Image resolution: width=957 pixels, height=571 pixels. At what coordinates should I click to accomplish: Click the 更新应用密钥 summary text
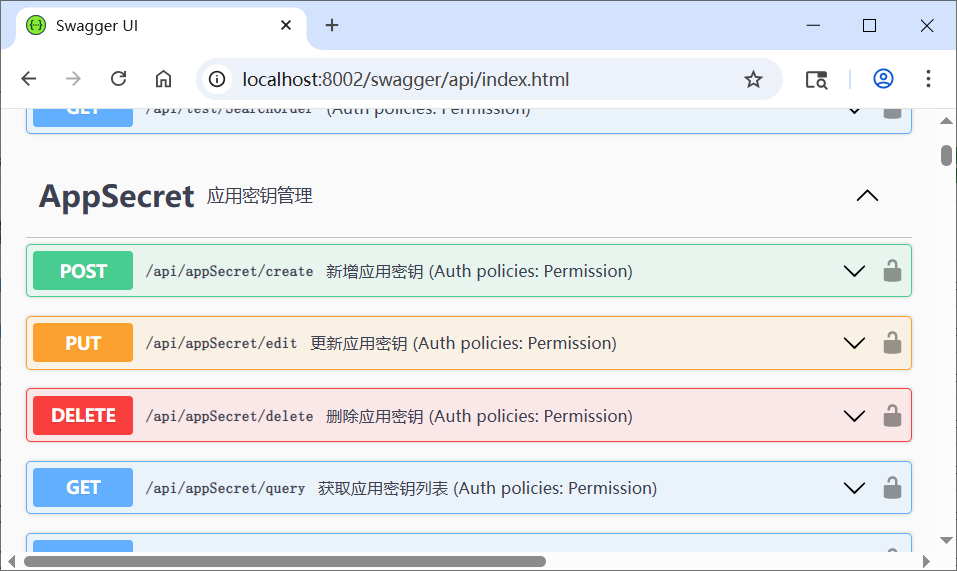coord(359,343)
